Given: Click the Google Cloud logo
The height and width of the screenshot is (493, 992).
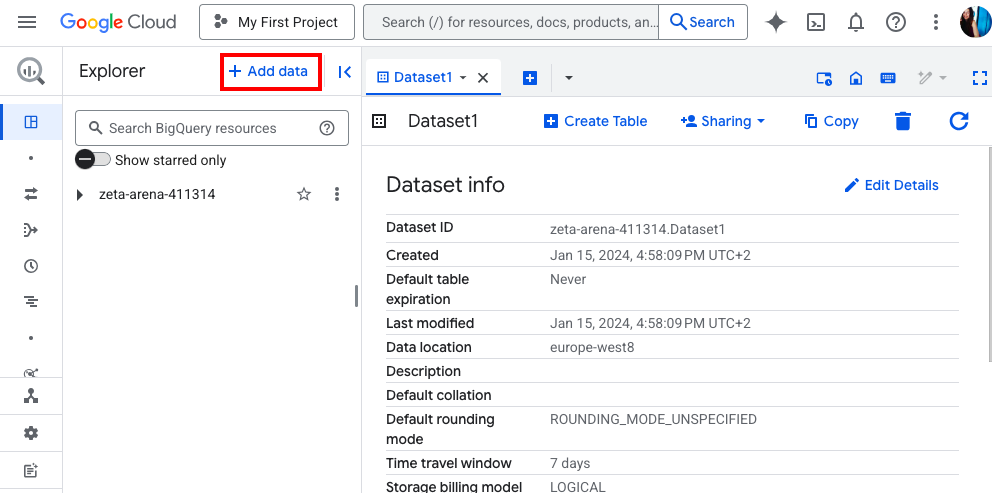Looking at the screenshot, I should (117, 22).
